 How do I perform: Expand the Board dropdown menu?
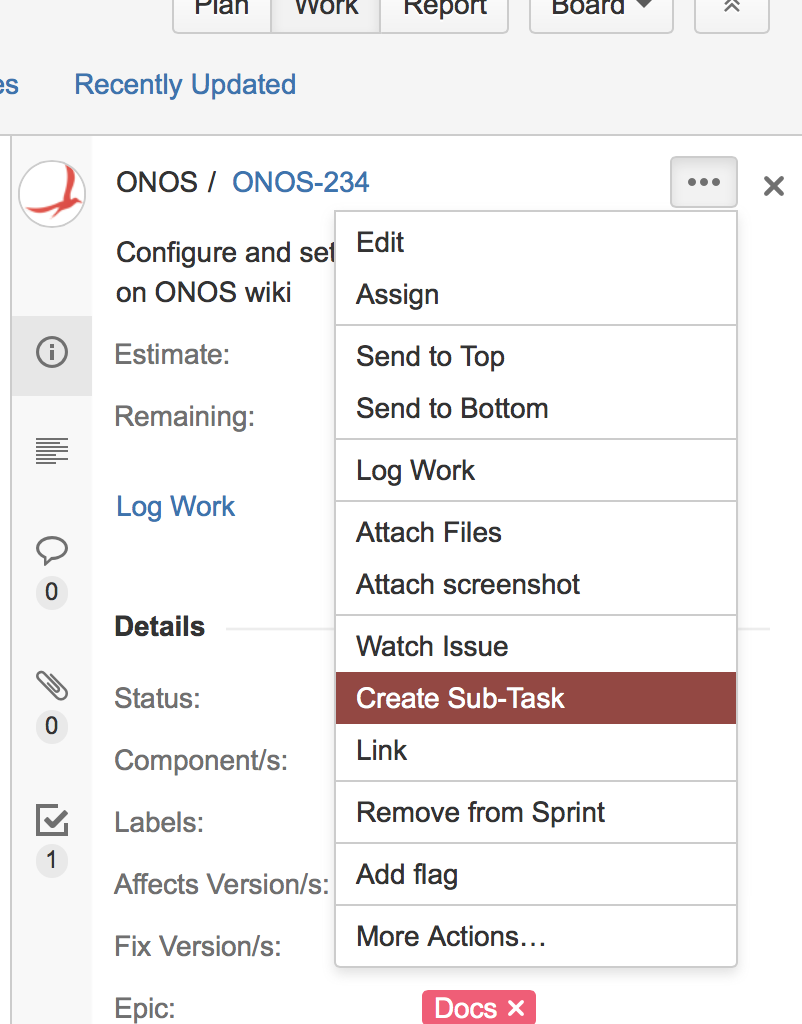600,8
